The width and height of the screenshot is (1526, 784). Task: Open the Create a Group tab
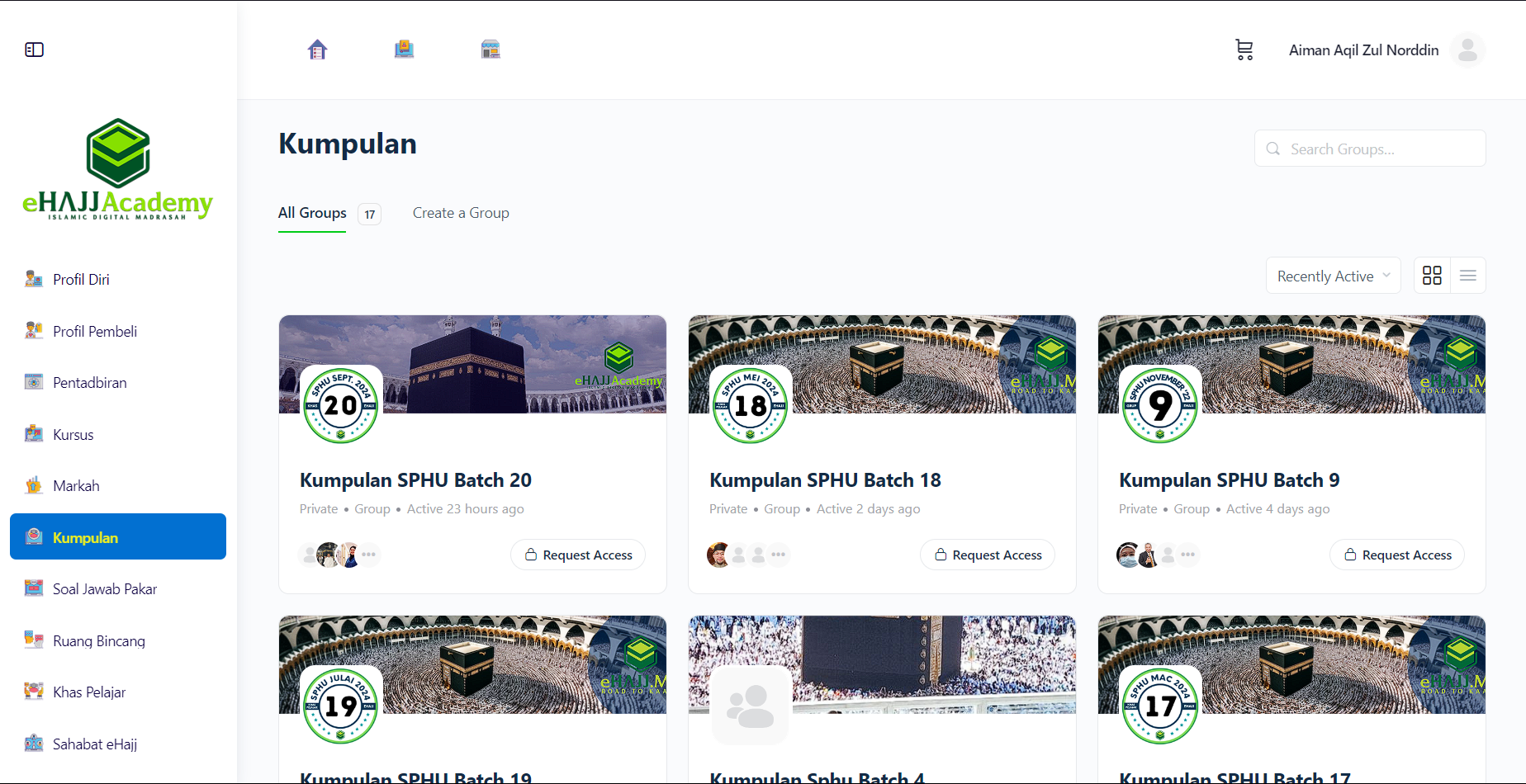pos(461,213)
